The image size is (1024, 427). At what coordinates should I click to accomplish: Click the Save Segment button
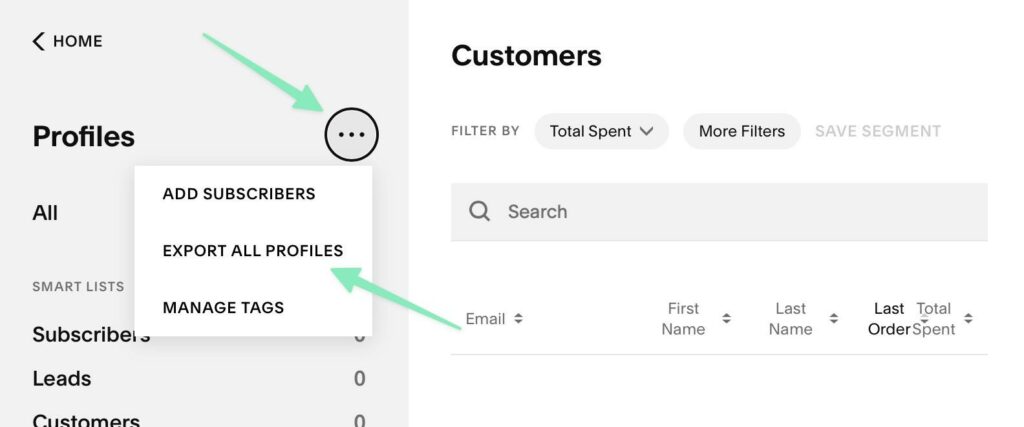click(x=878, y=131)
